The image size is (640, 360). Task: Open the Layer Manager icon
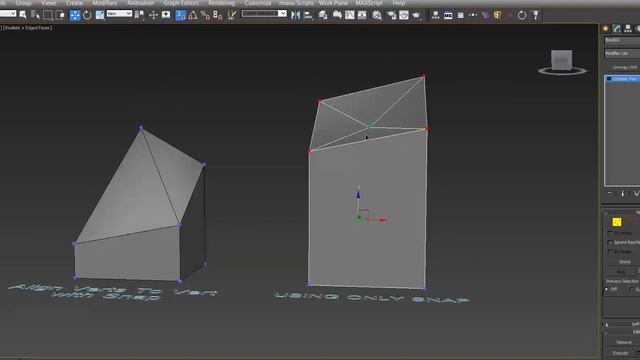point(323,15)
